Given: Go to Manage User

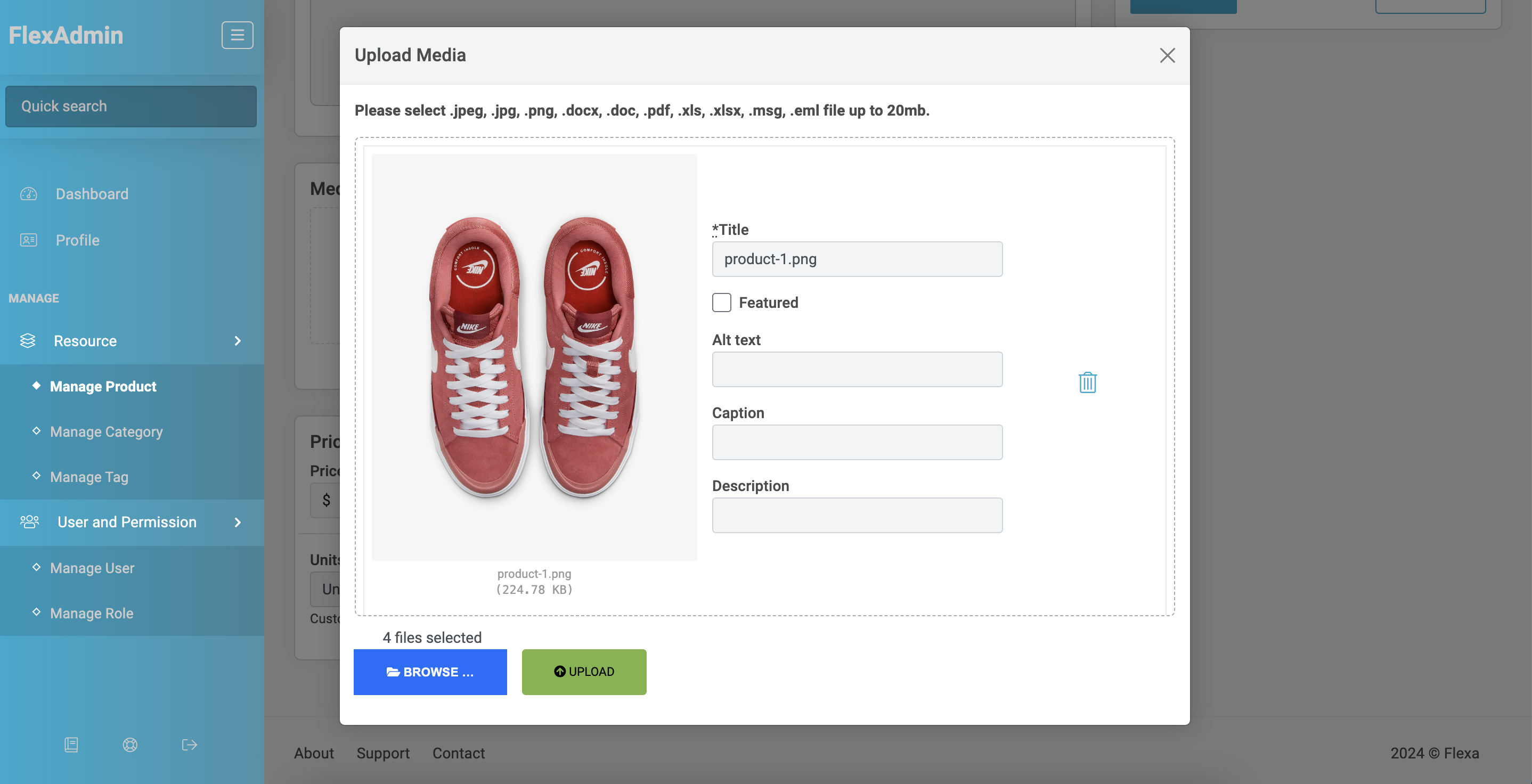Looking at the screenshot, I should point(92,568).
